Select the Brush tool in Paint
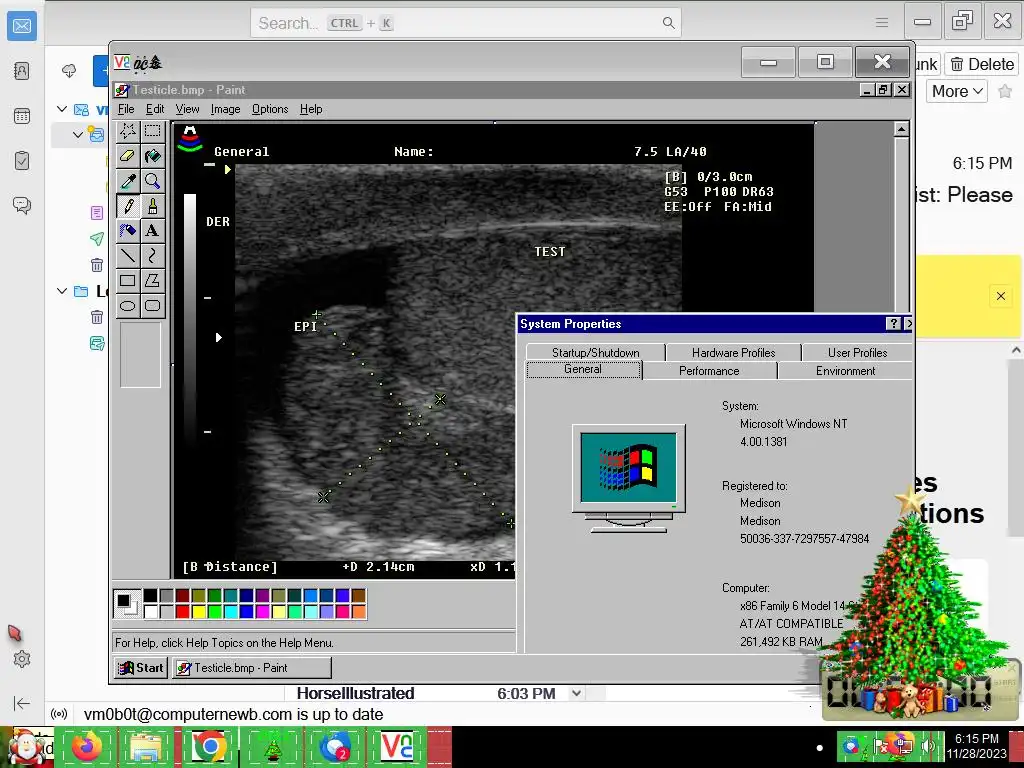This screenshot has height=768, width=1024. coord(153,206)
